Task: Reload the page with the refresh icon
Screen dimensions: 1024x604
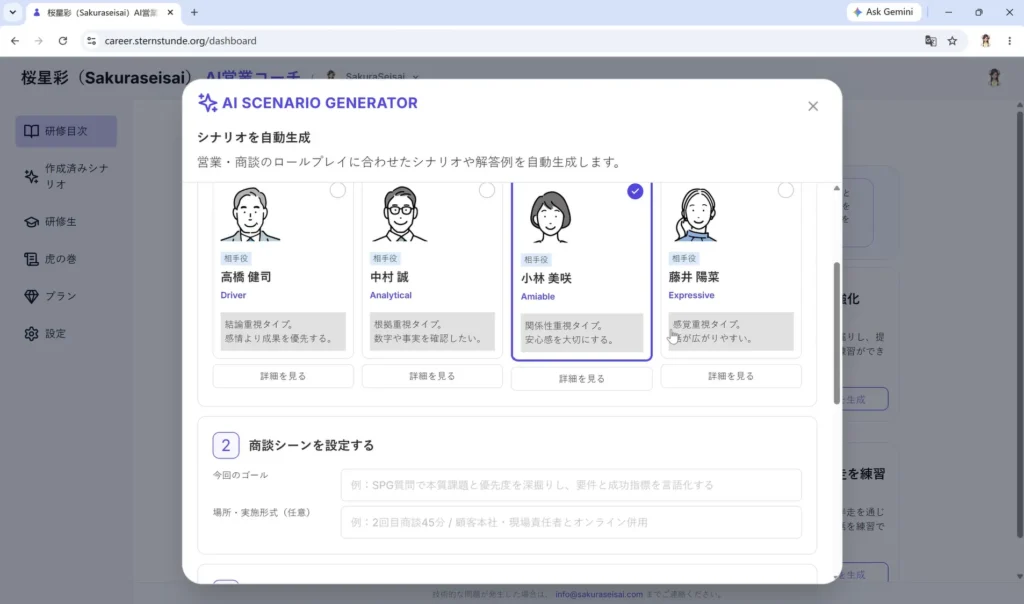Action: coord(63,40)
